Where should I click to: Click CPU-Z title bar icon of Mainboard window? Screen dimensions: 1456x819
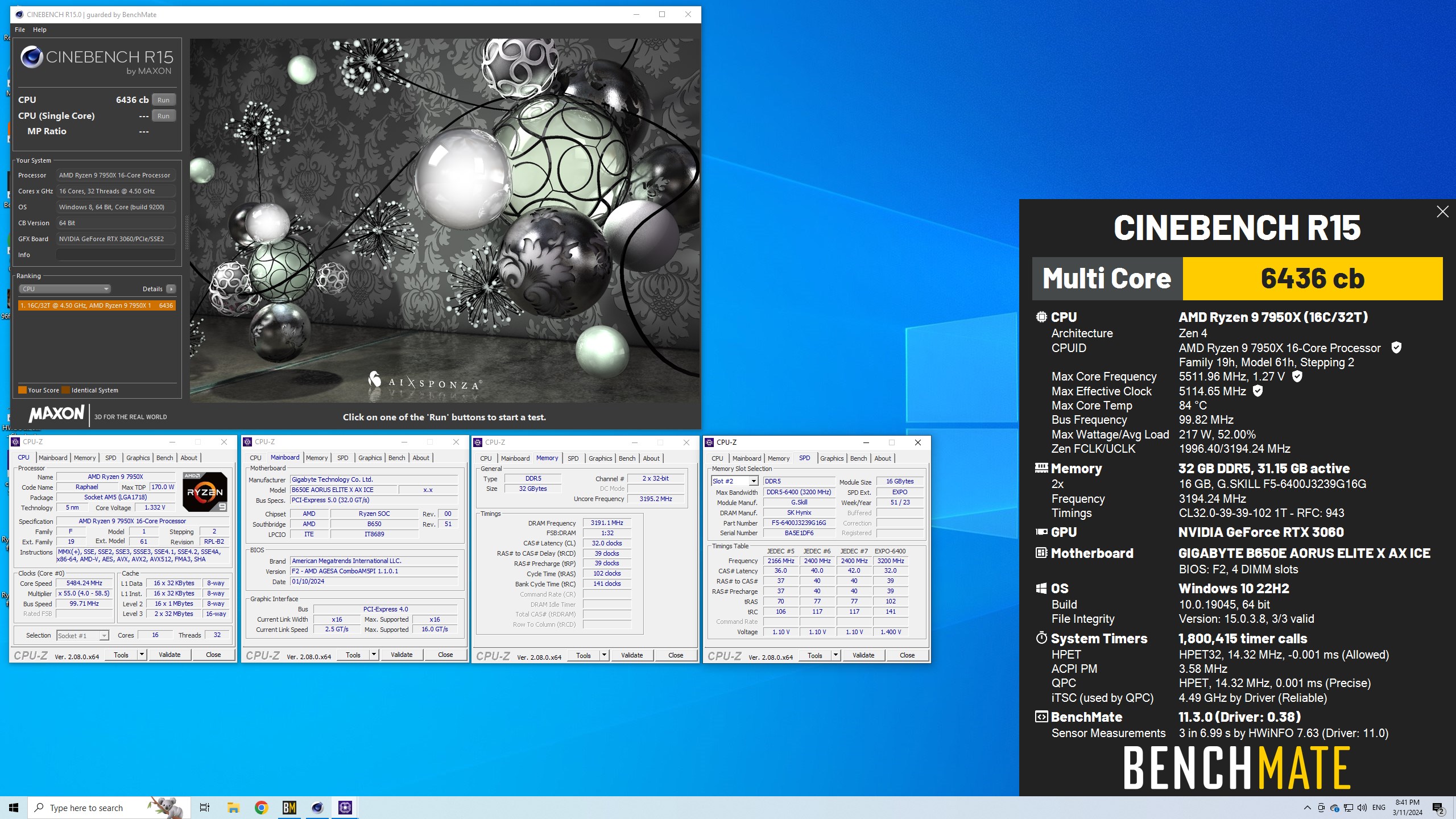coord(247,441)
